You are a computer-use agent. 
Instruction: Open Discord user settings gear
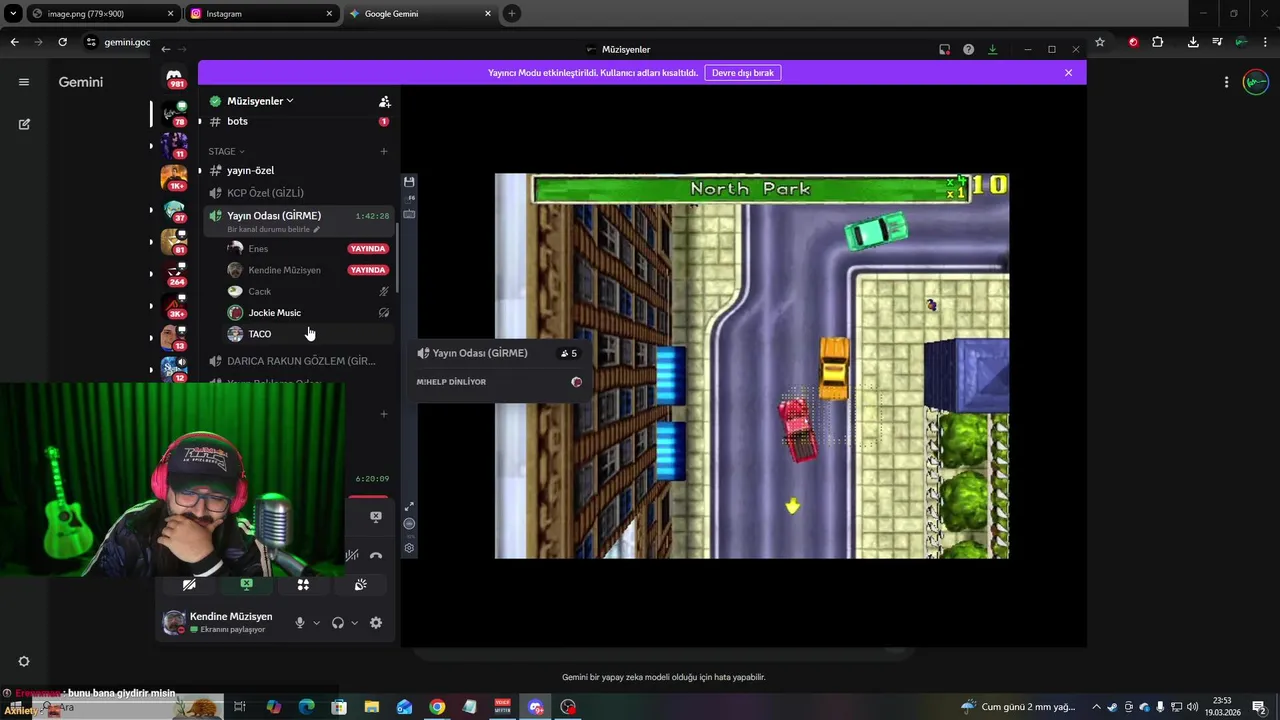click(x=376, y=623)
